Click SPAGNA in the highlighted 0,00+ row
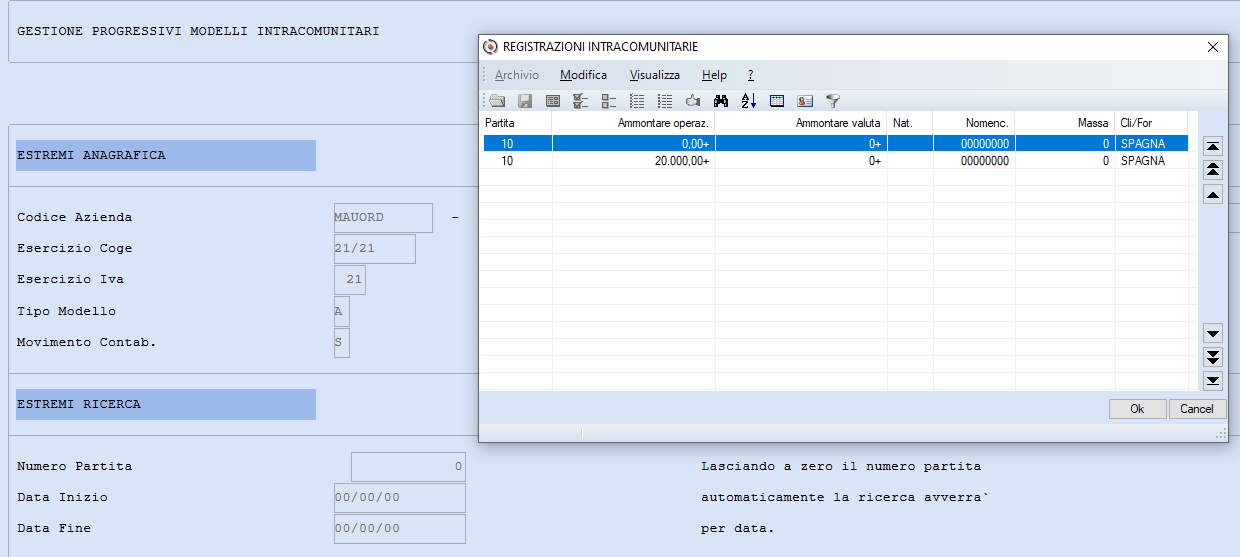 click(1143, 144)
